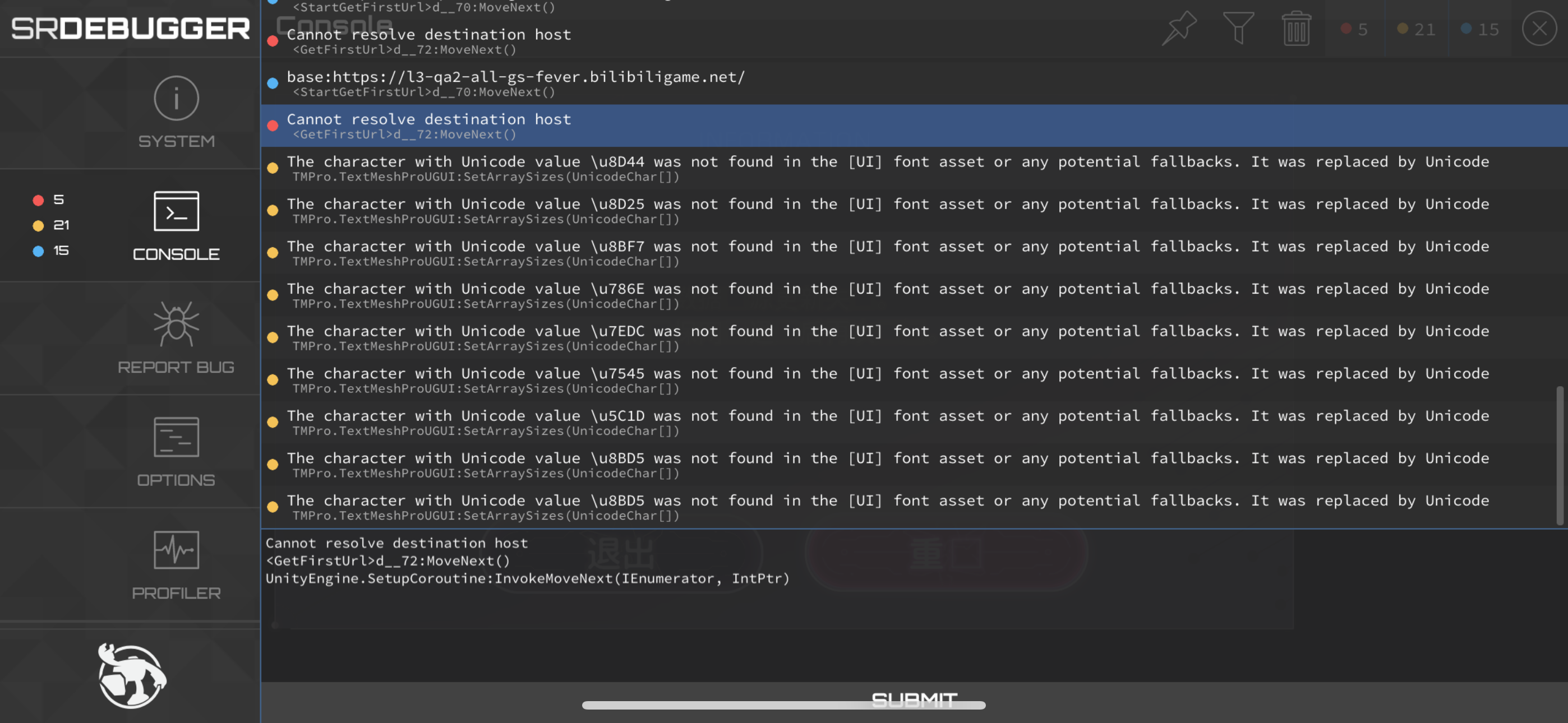
Task: Open the console filter funnel
Action: (x=1238, y=28)
